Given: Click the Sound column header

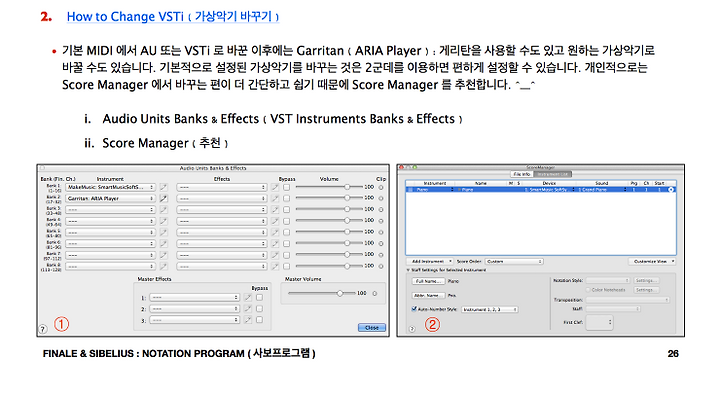Looking at the screenshot, I should pos(602,183).
